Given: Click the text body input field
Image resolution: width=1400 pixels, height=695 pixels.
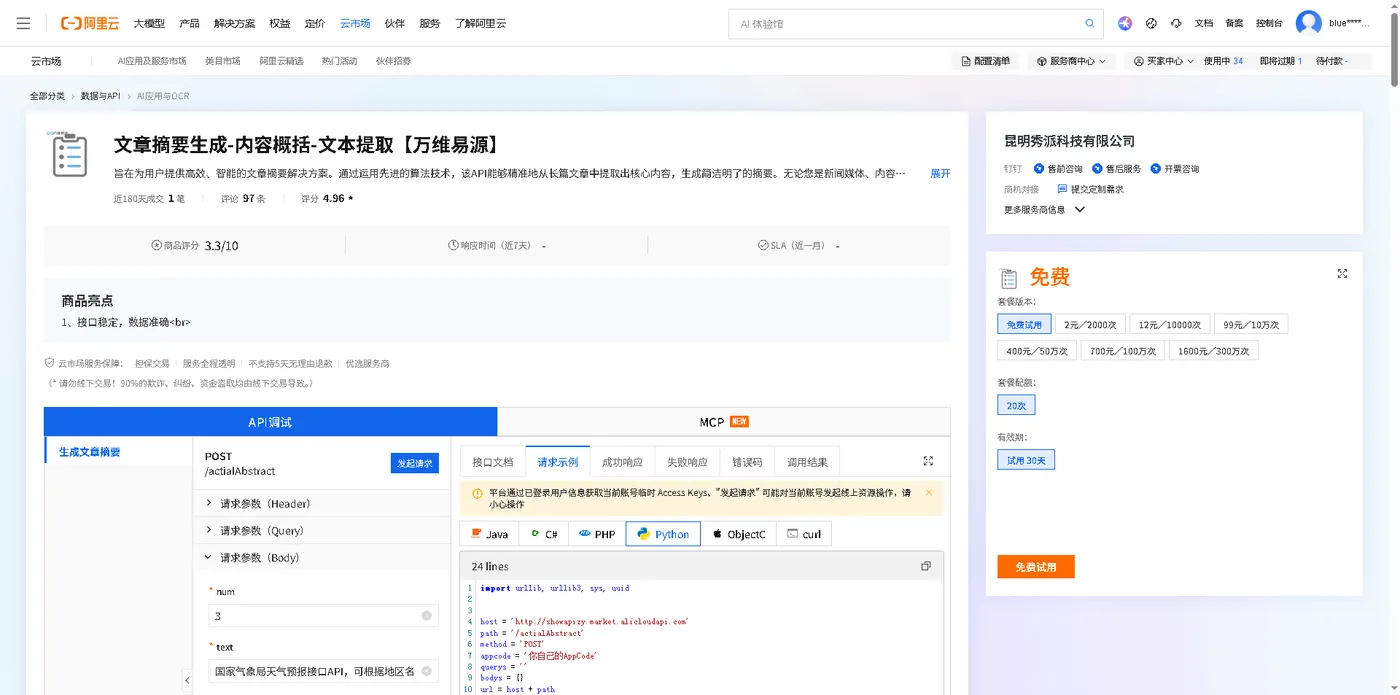Looking at the screenshot, I should (323, 671).
